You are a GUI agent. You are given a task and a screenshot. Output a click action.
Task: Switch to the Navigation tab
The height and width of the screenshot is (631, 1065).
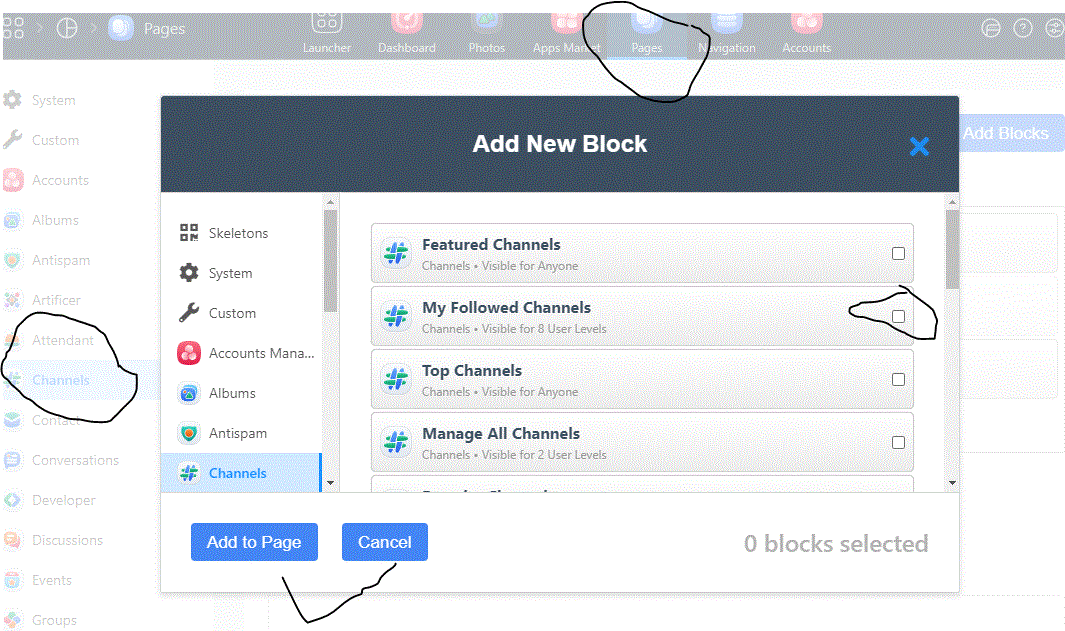(727, 33)
